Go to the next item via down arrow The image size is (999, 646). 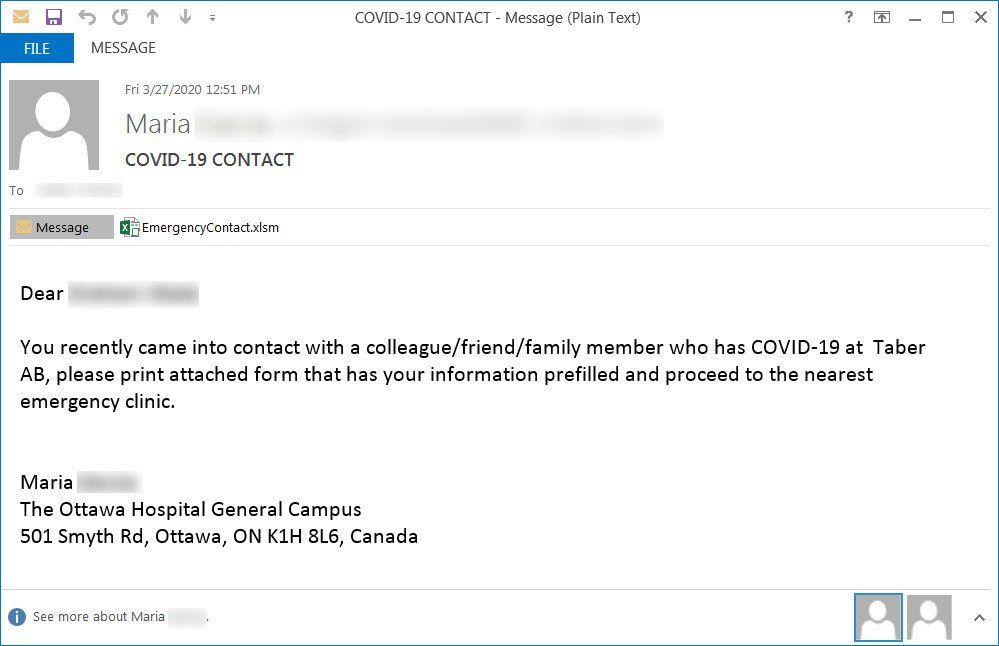coord(184,17)
